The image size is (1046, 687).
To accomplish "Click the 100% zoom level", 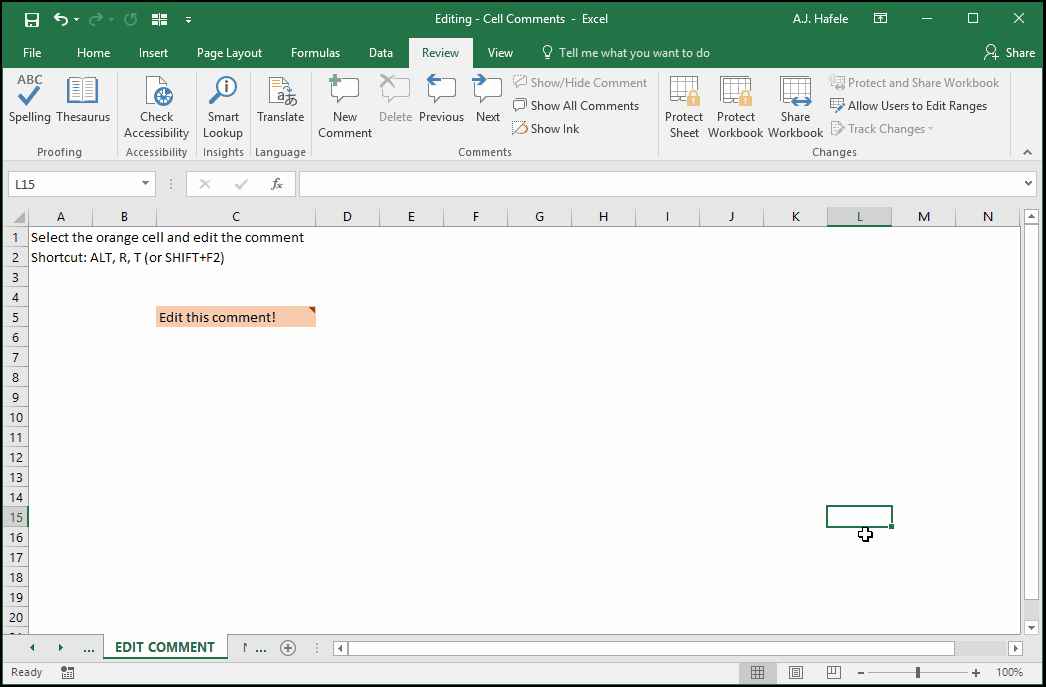I will point(1009,672).
